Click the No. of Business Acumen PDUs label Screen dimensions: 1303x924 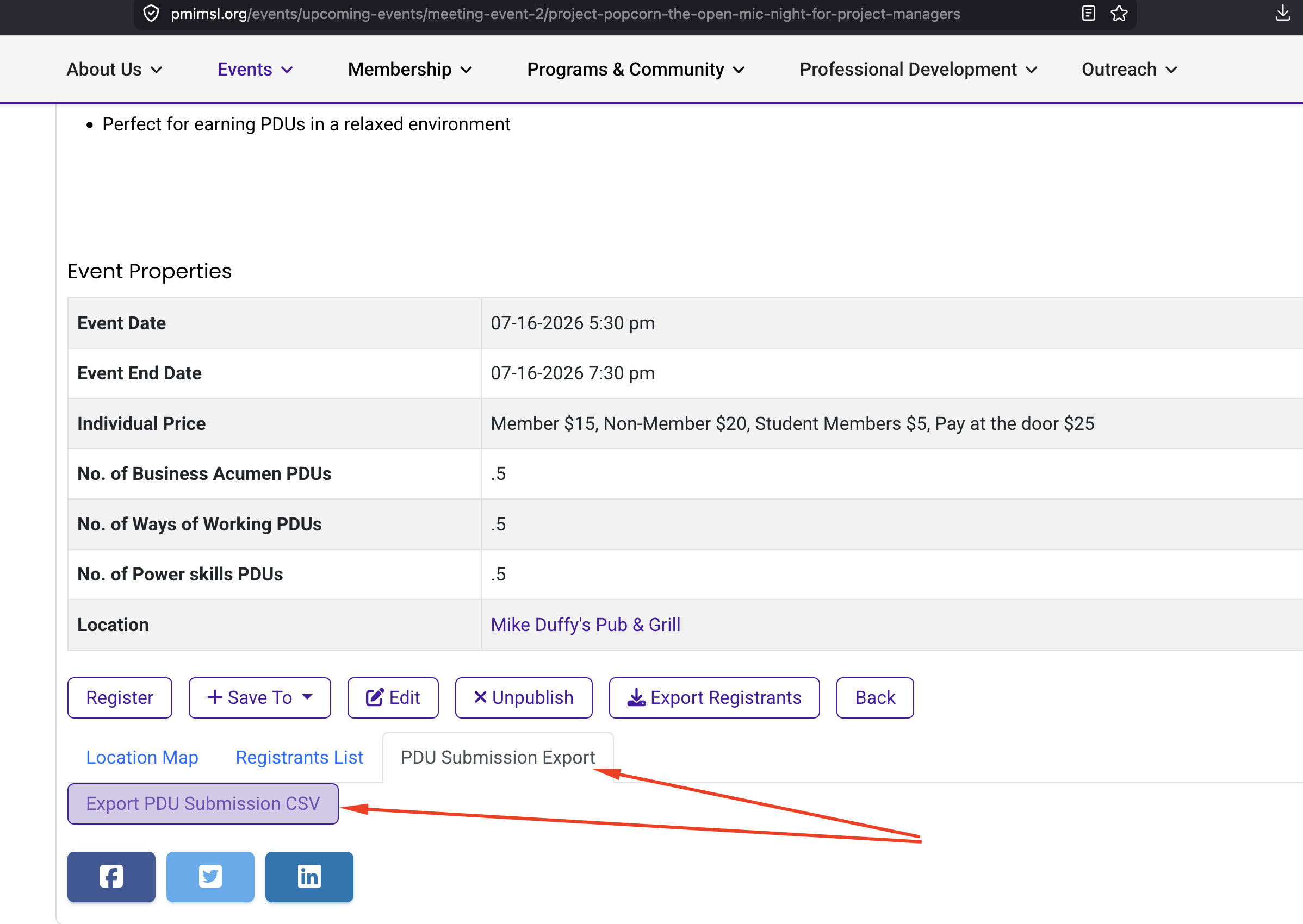pos(204,474)
